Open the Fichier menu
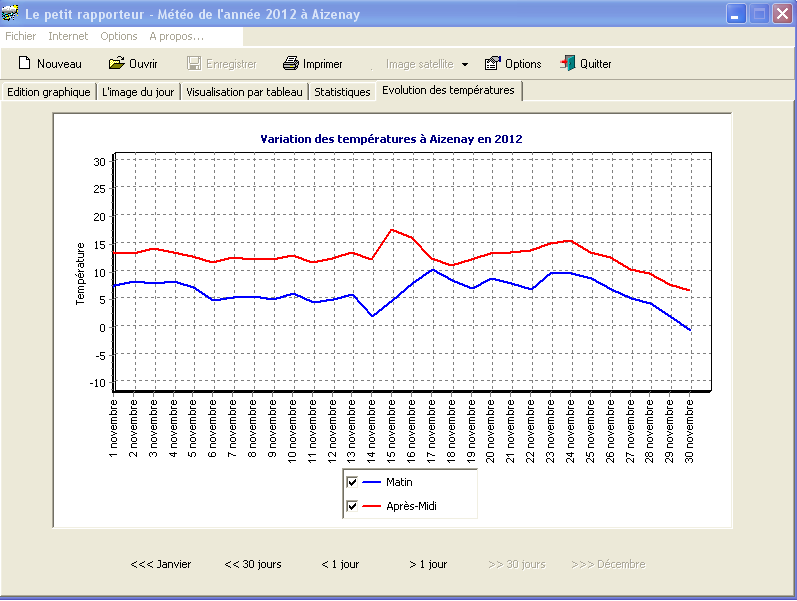This screenshot has height=601, width=797. pos(21,36)
